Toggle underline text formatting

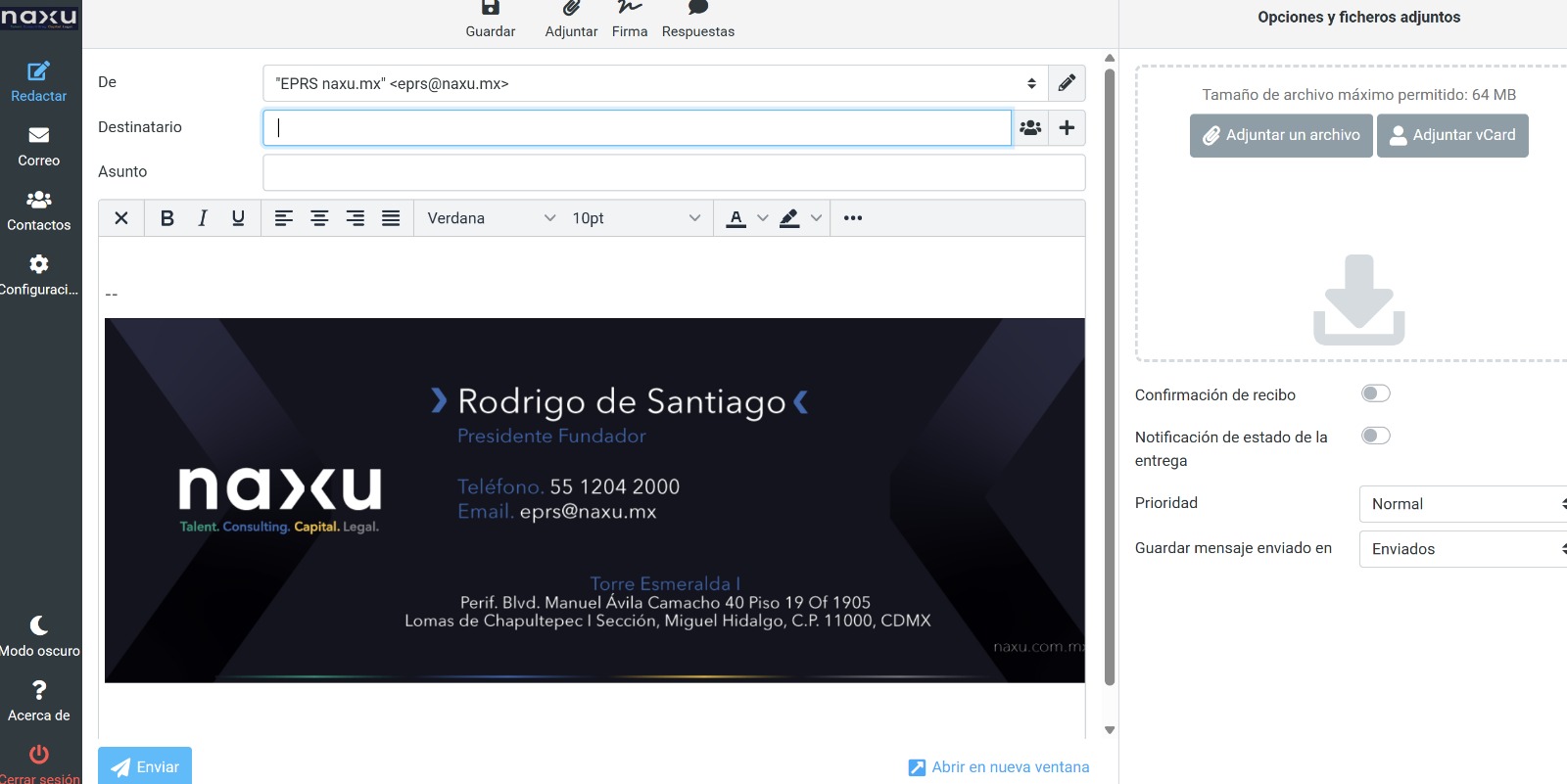click(238, 218)
